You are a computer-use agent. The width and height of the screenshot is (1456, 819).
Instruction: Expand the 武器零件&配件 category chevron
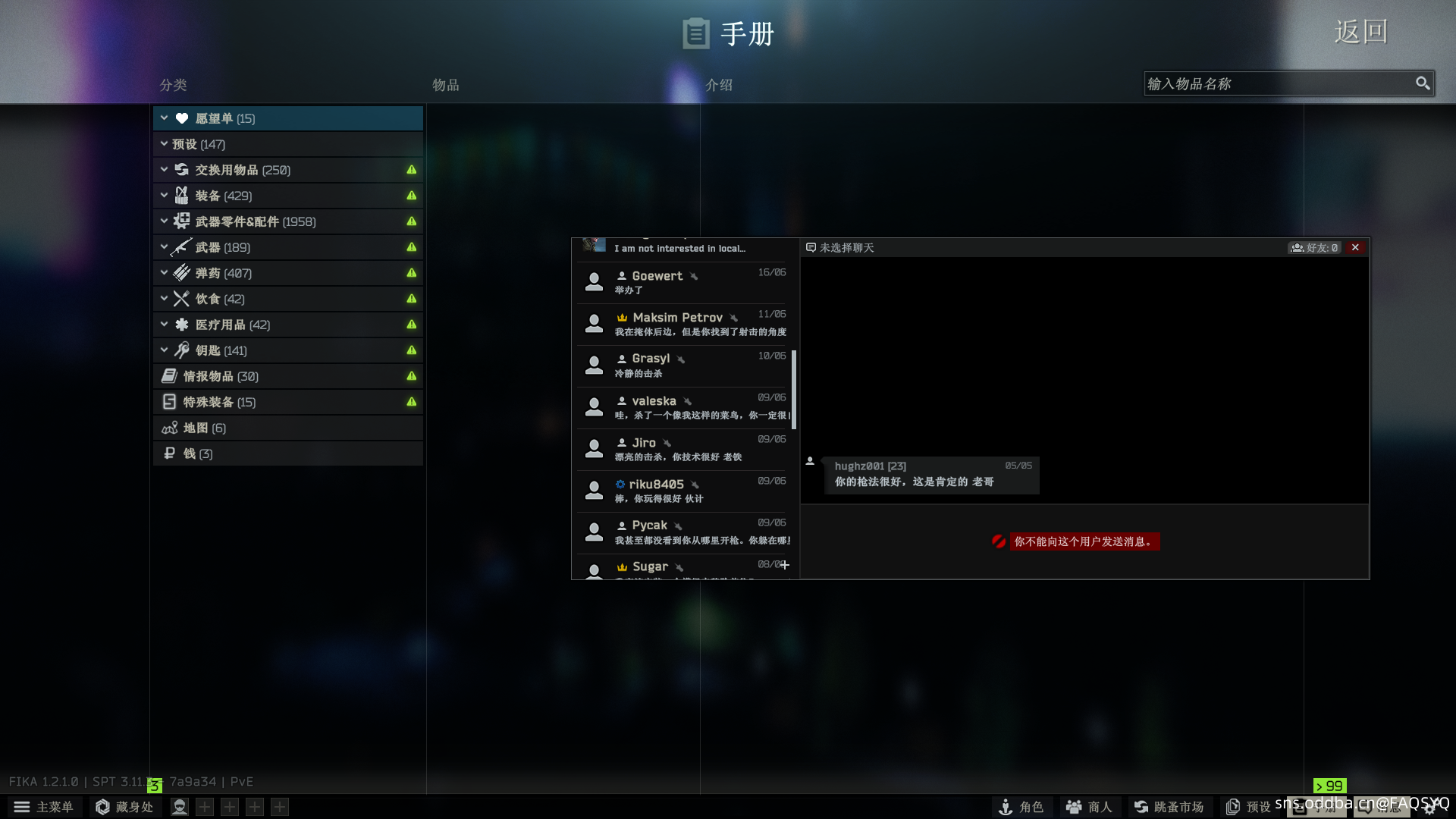[164, 221]
